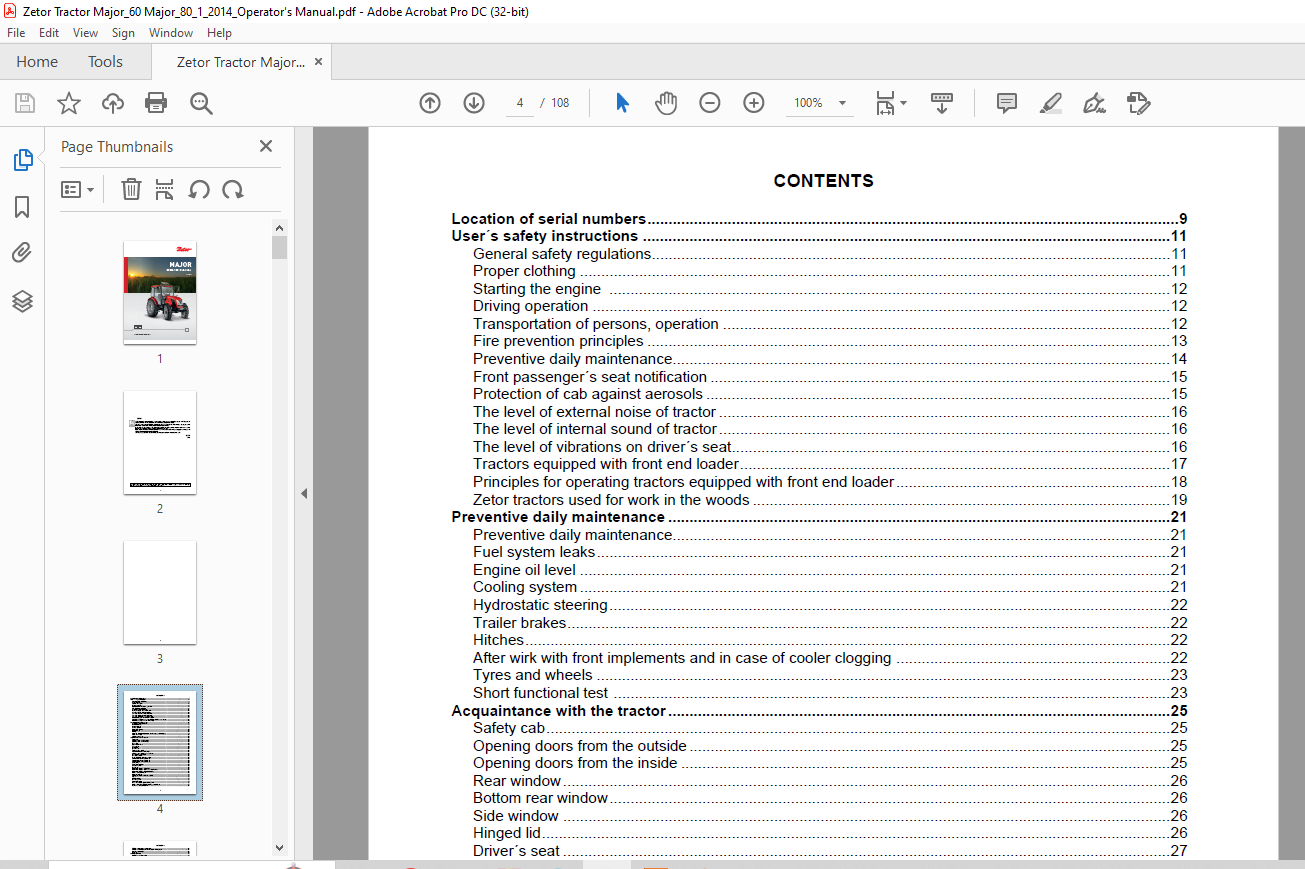1305x869 pixels.
Task: Add a sticky note comment
Action: (1007, 103)
